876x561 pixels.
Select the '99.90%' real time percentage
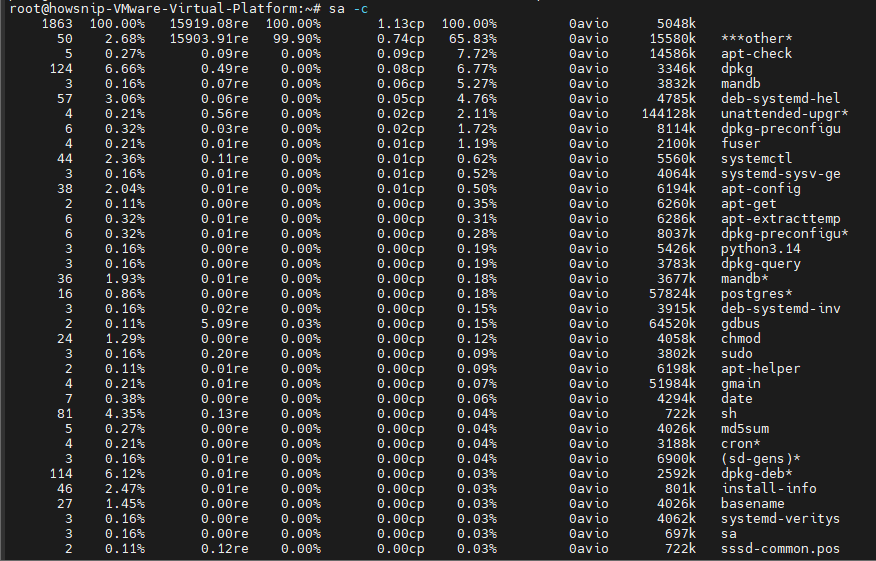297,39
